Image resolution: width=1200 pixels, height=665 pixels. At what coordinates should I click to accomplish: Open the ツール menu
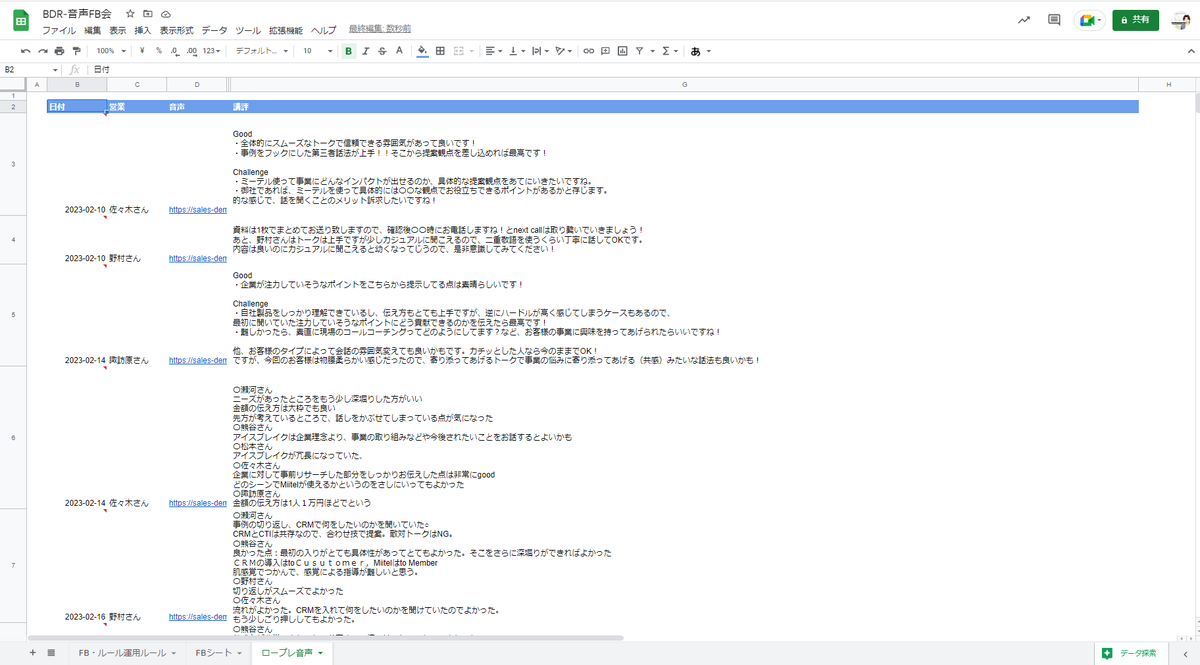(249, 31)
